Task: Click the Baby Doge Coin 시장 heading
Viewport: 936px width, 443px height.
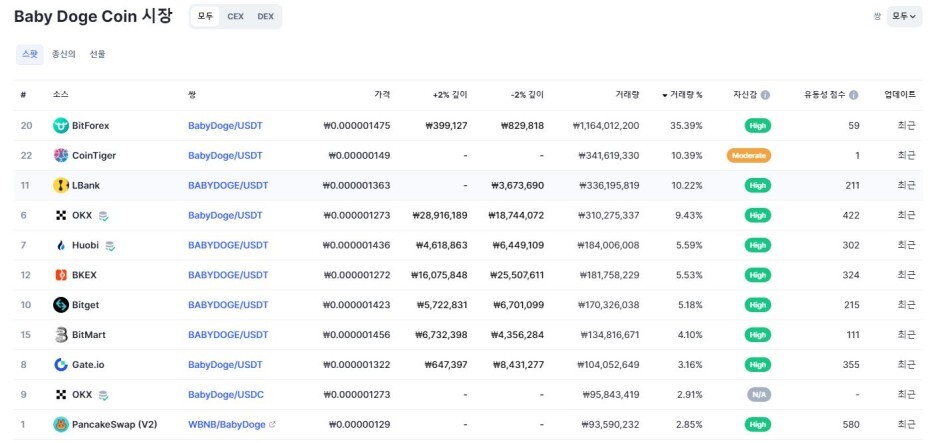Action: tap(93, 16)
